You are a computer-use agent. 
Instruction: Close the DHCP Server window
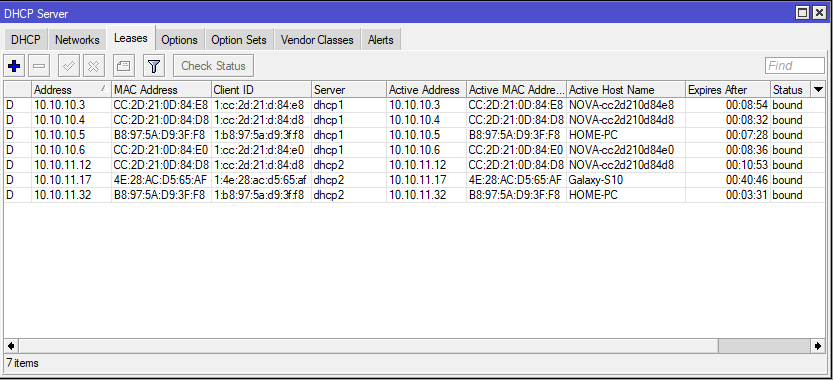coord(819,13)
